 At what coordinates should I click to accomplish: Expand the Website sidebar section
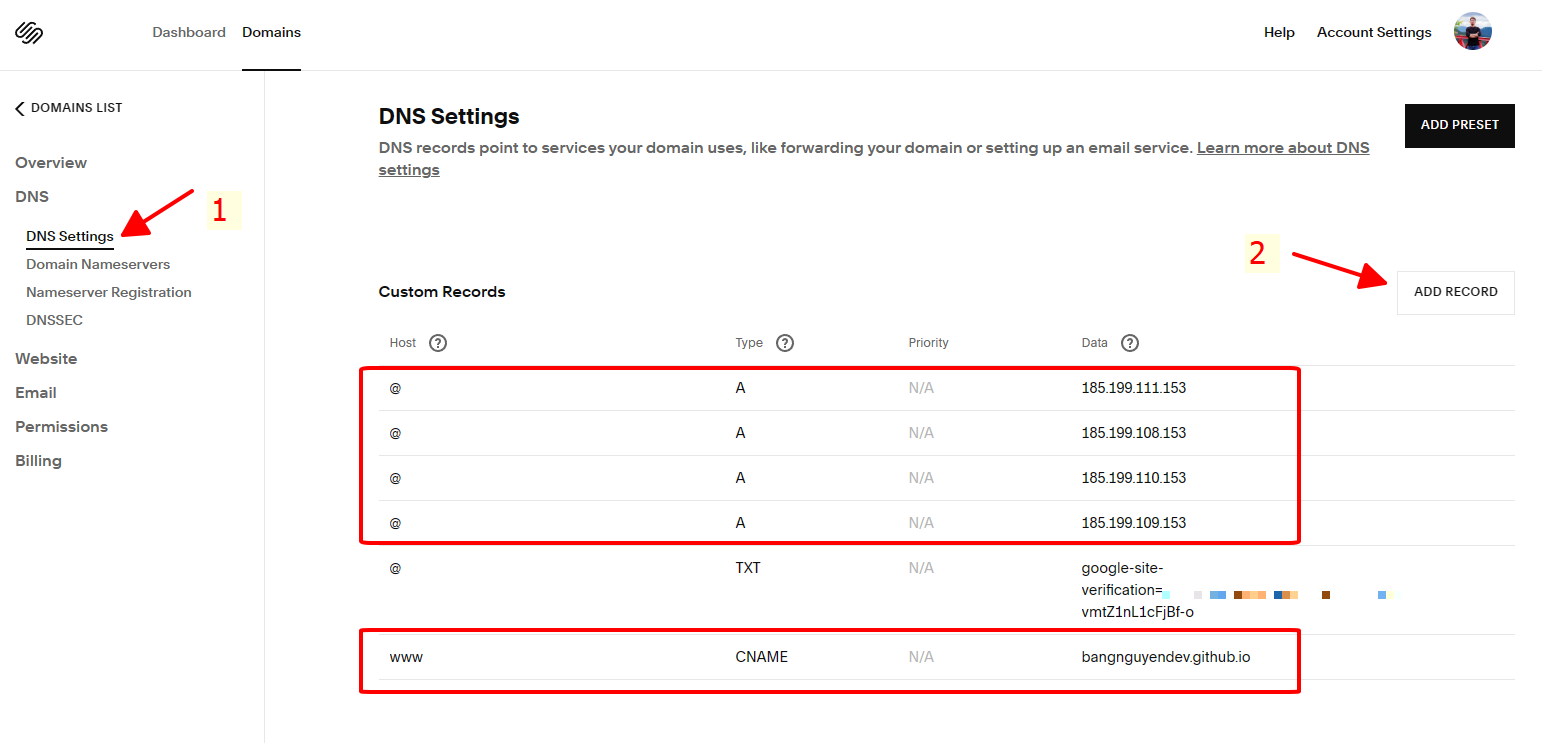(46, 359)
